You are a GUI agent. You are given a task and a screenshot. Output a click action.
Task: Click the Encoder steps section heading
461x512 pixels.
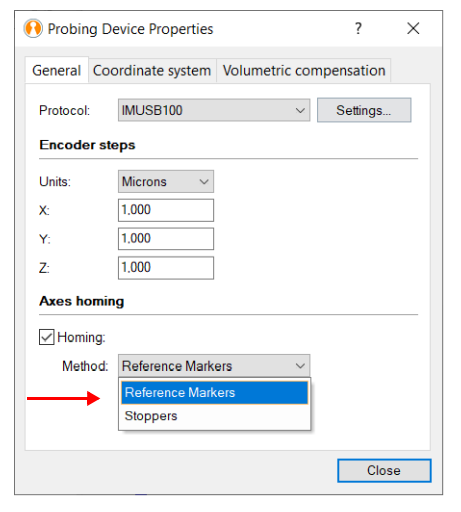87,145
